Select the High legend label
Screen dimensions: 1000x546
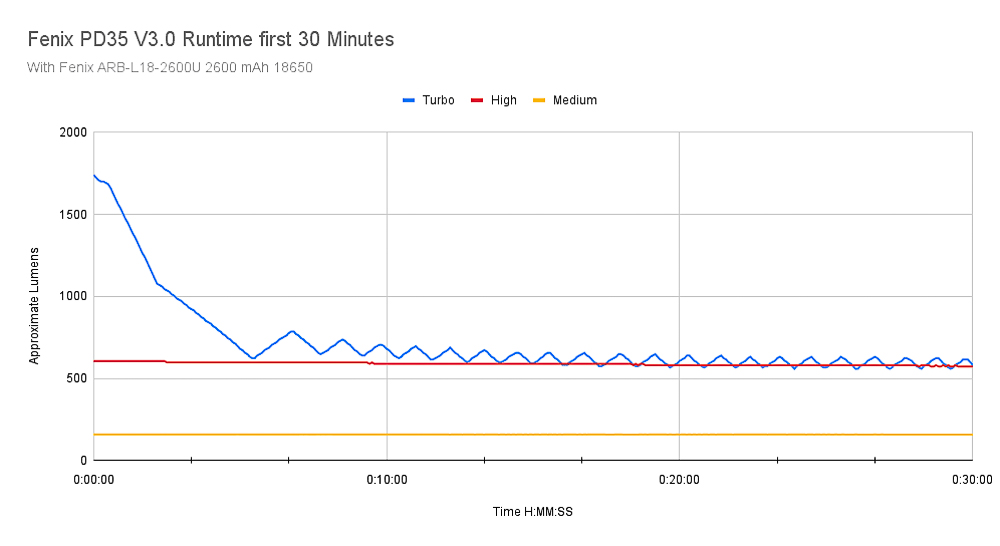tap(504, 100)
